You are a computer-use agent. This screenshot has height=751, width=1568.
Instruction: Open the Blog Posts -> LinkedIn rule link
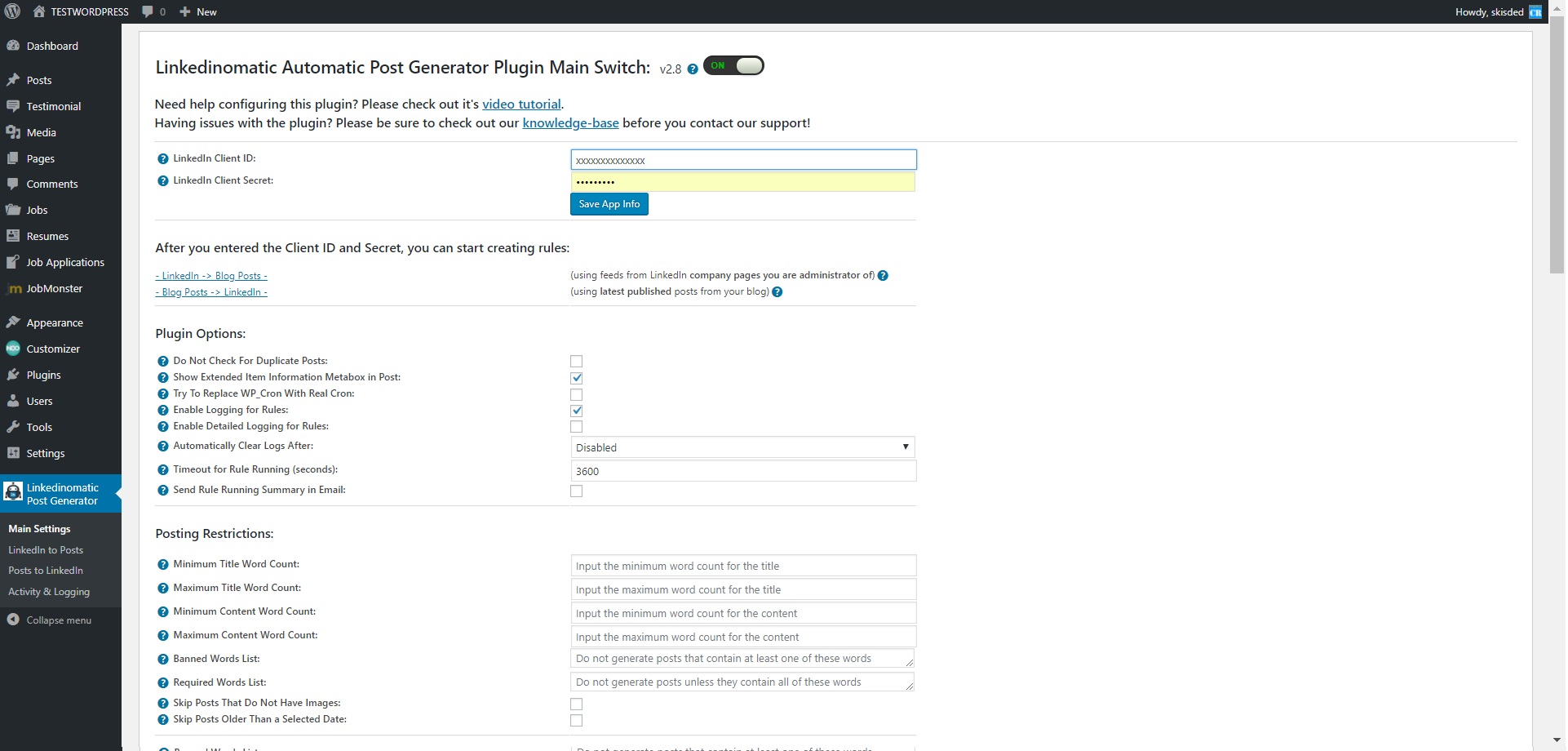point(211,292)
